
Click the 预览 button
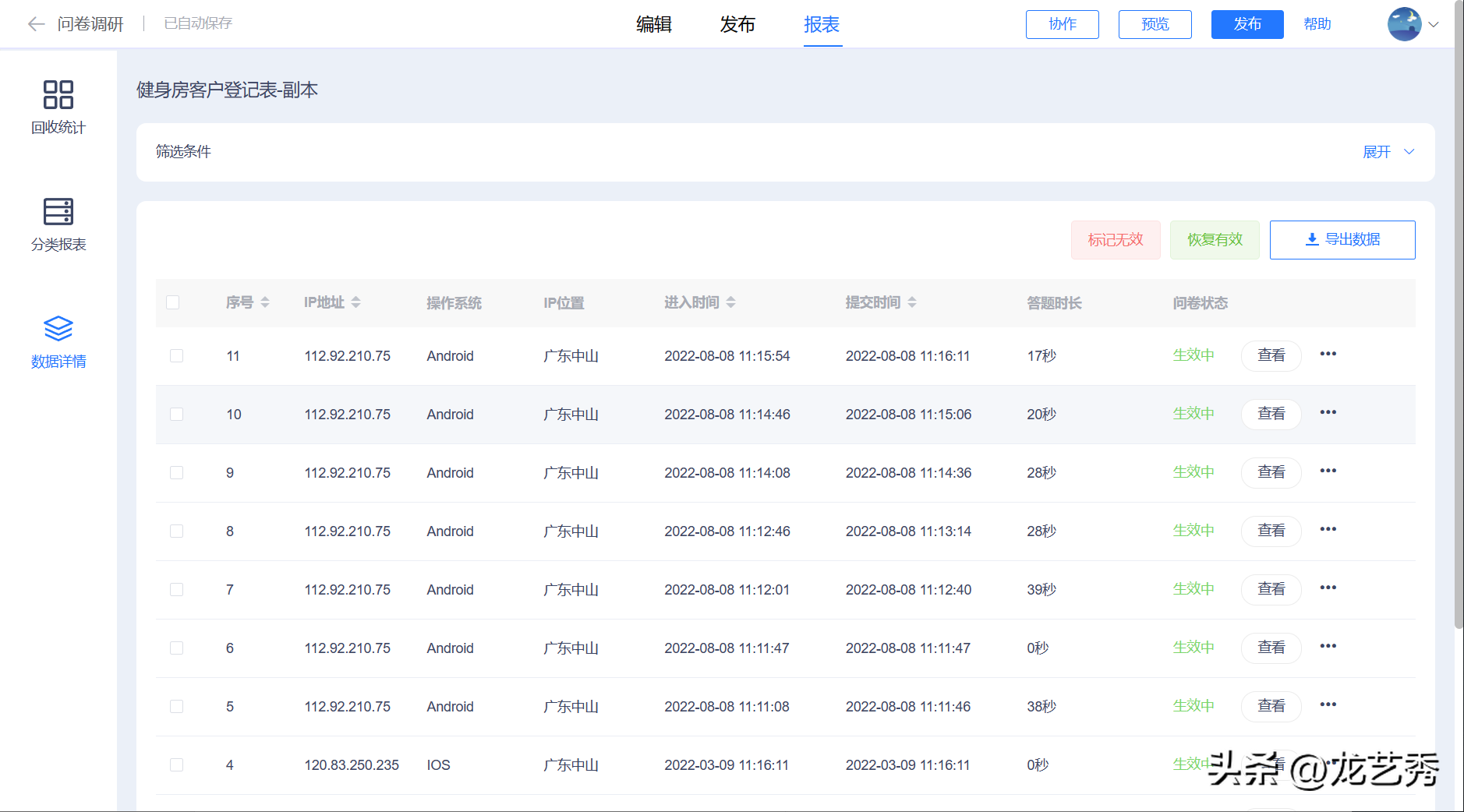pyautogui.click(x=1155, y=24)
